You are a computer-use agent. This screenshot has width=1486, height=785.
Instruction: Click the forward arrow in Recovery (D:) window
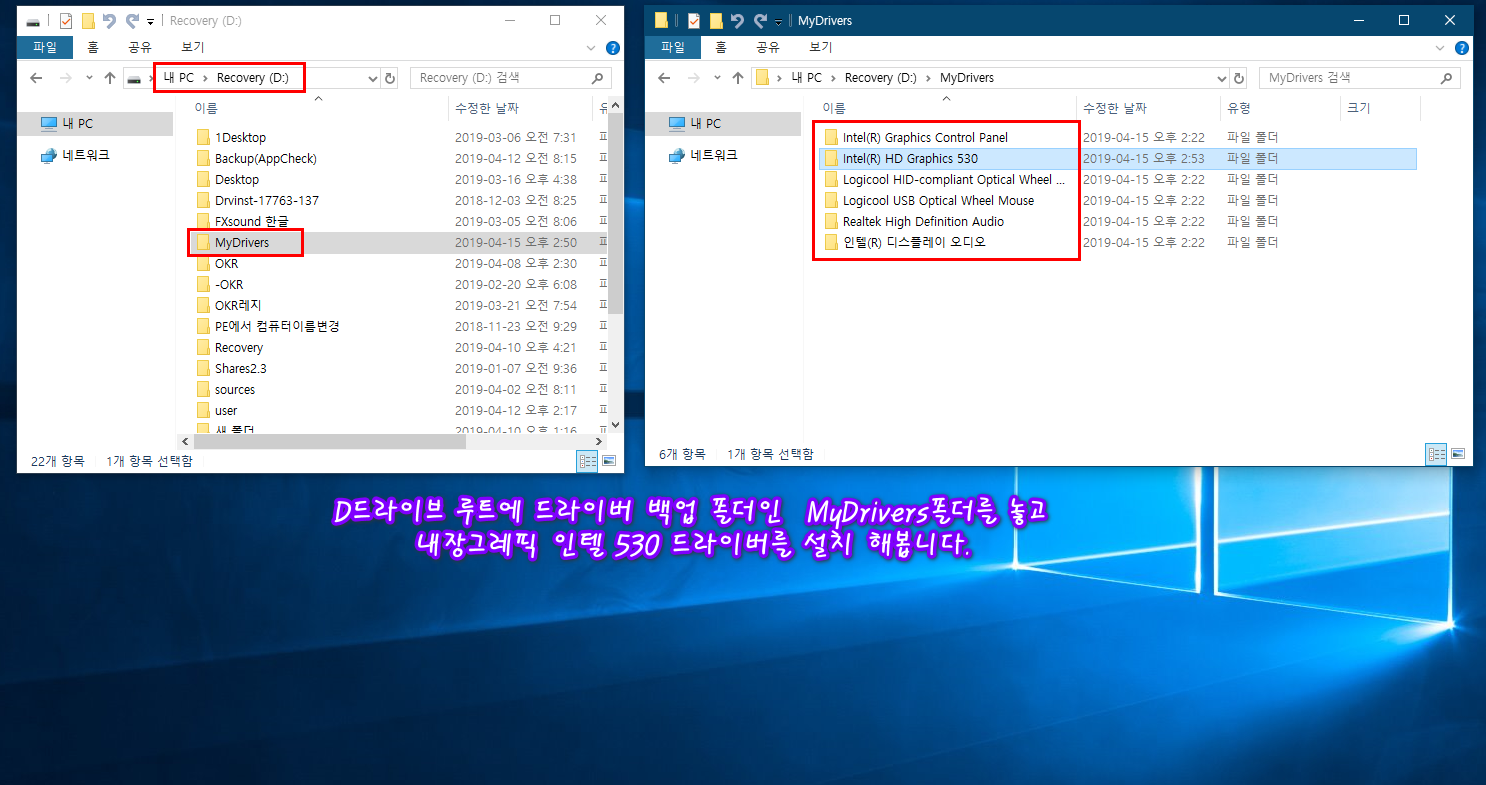click(x=65, y=78)
